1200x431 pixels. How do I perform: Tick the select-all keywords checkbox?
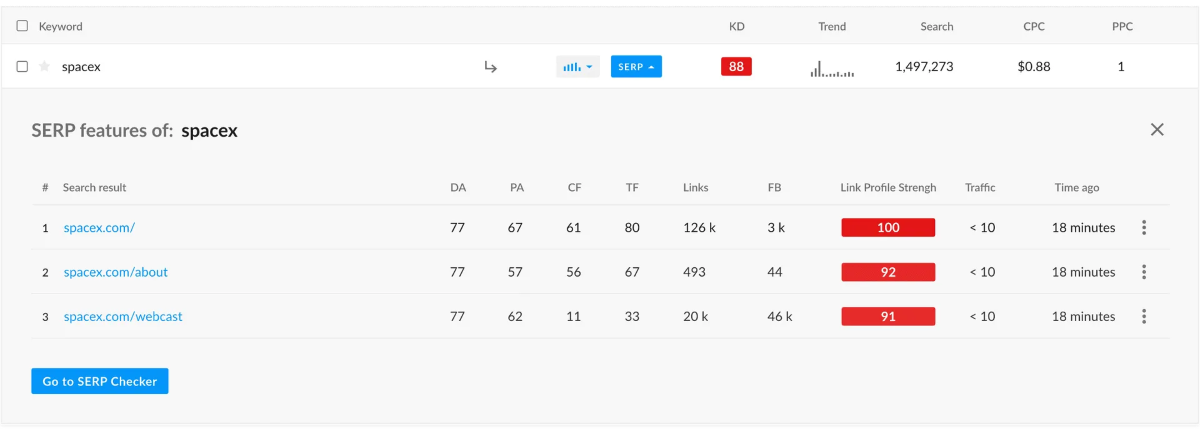(x=22, y=27)
